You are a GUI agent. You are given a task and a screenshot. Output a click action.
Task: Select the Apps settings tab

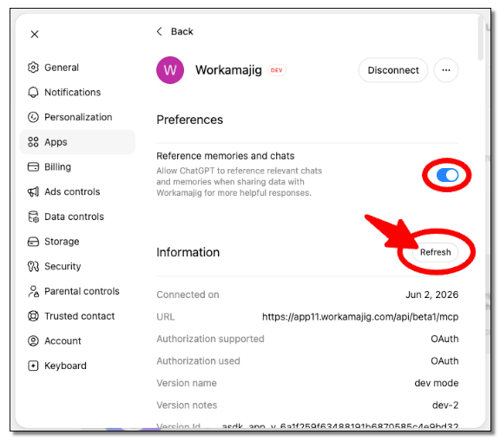coord(77,142)
